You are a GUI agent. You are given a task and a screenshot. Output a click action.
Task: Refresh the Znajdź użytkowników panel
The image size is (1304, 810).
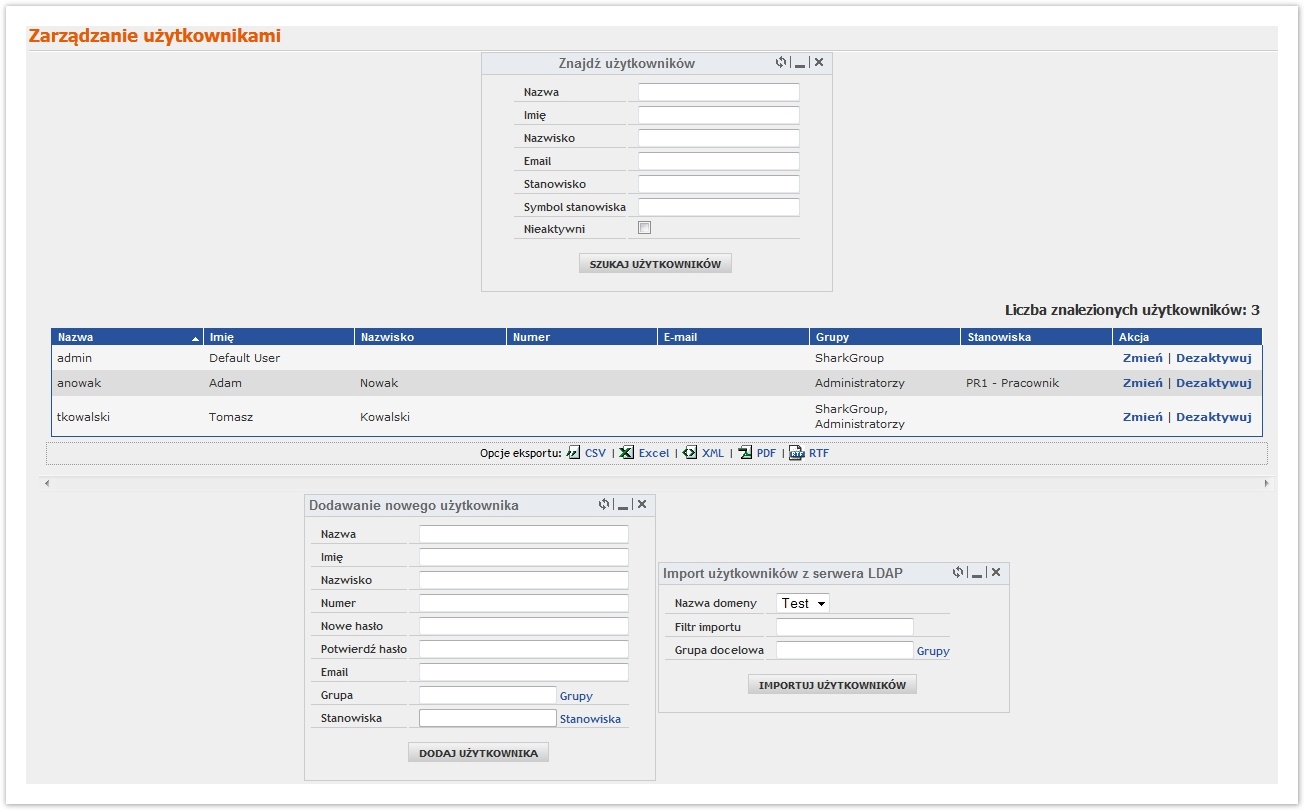[x=781, y=62]
